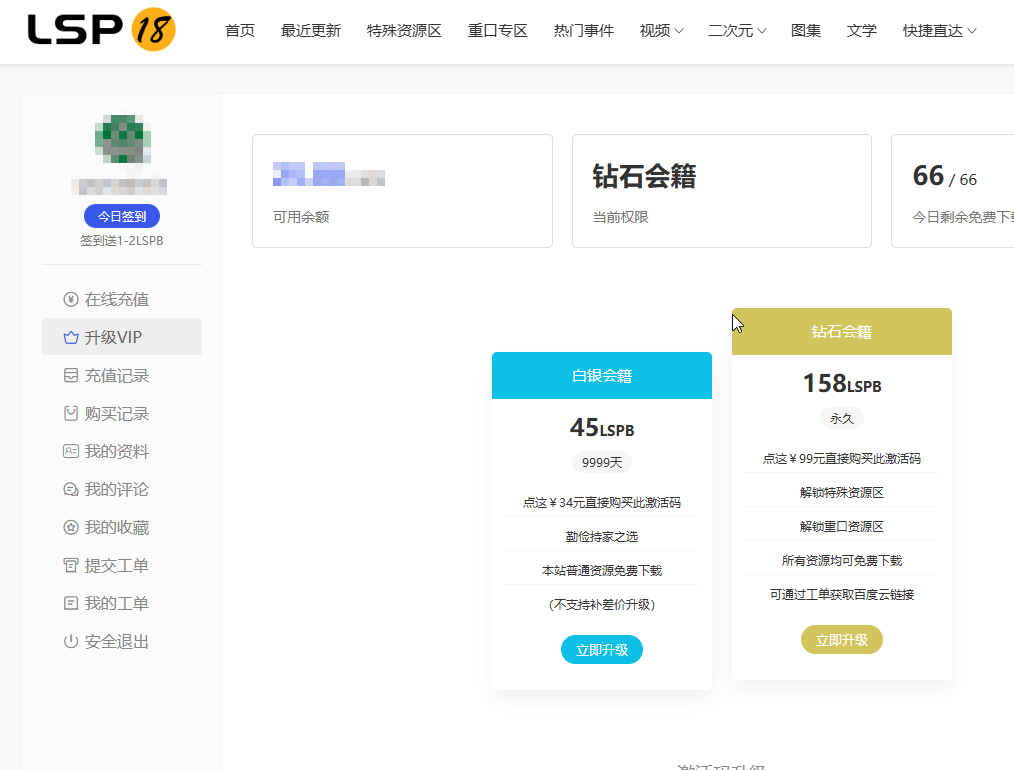The width and height of the screenshot is (1014, 770).
Task: Open 我的资料 in the sidebar
Action: pos(122,451)
